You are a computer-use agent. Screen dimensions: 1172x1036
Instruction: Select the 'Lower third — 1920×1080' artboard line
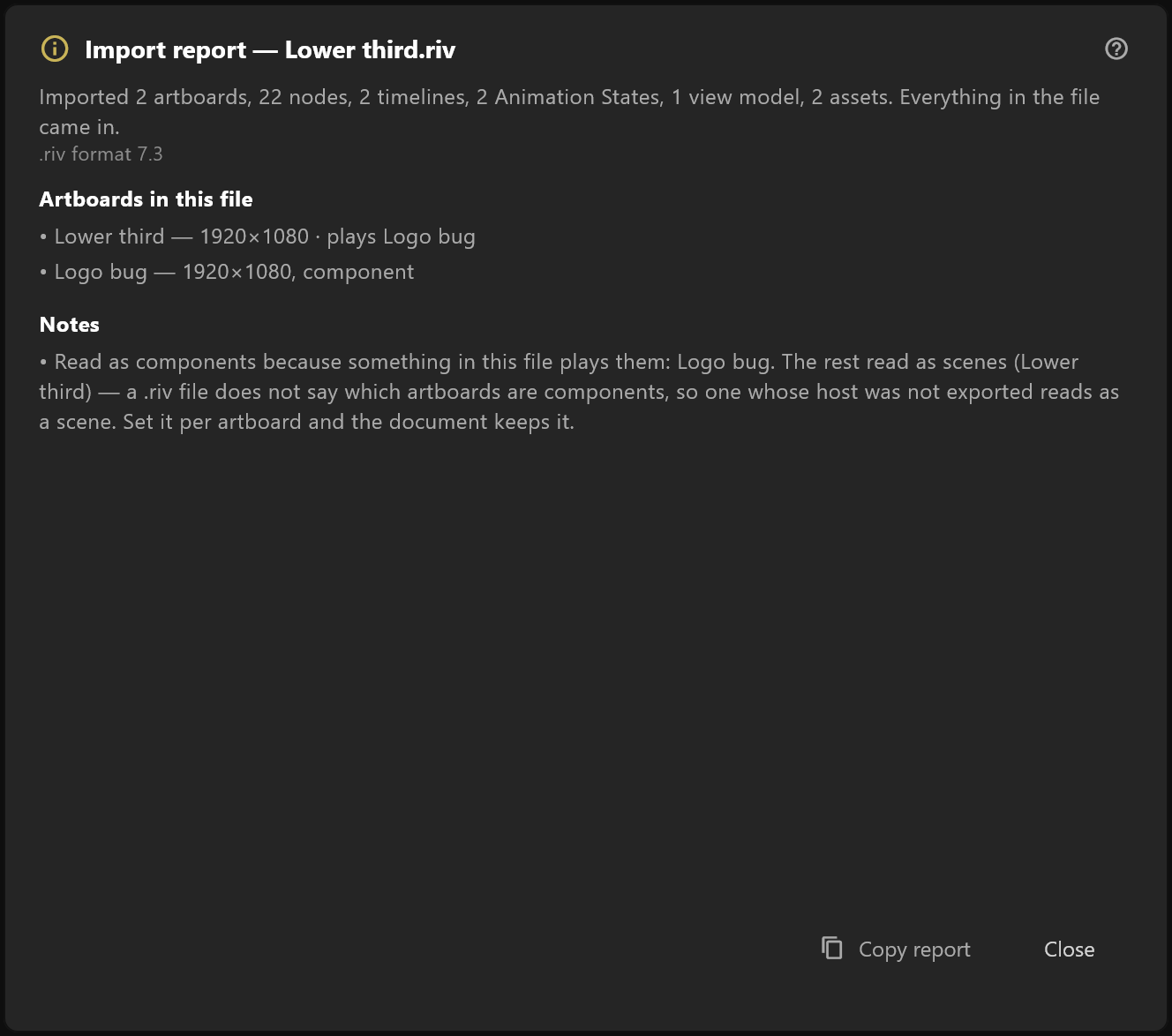[x=258, y=236]
